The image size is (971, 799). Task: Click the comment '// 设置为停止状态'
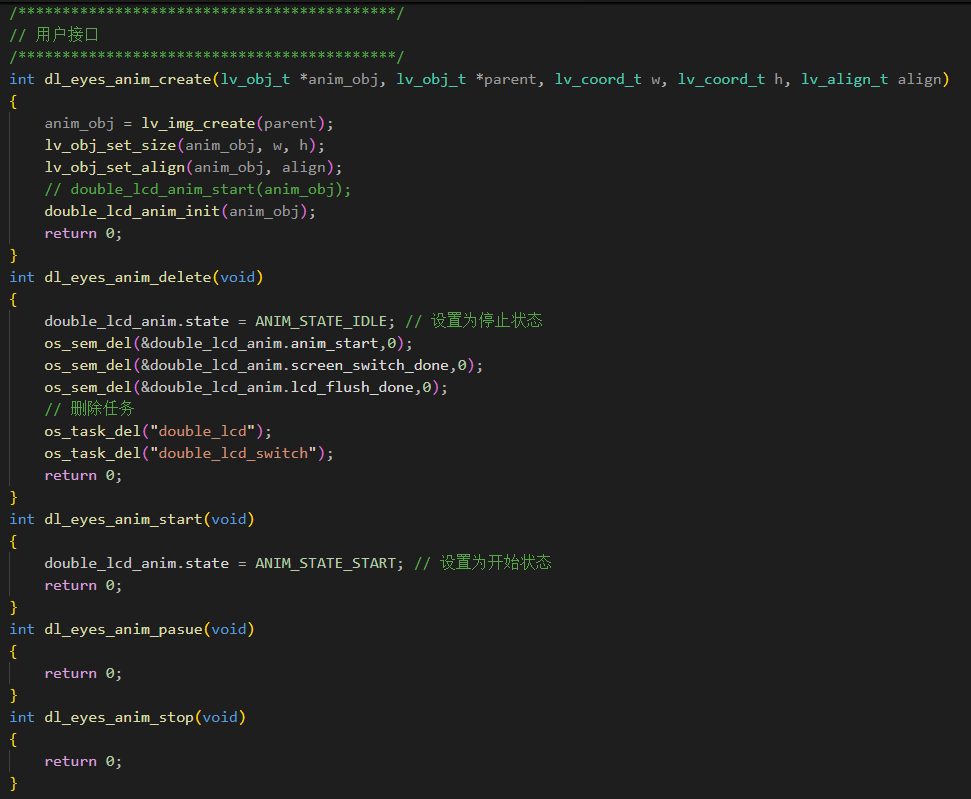[x=474, y=321]
